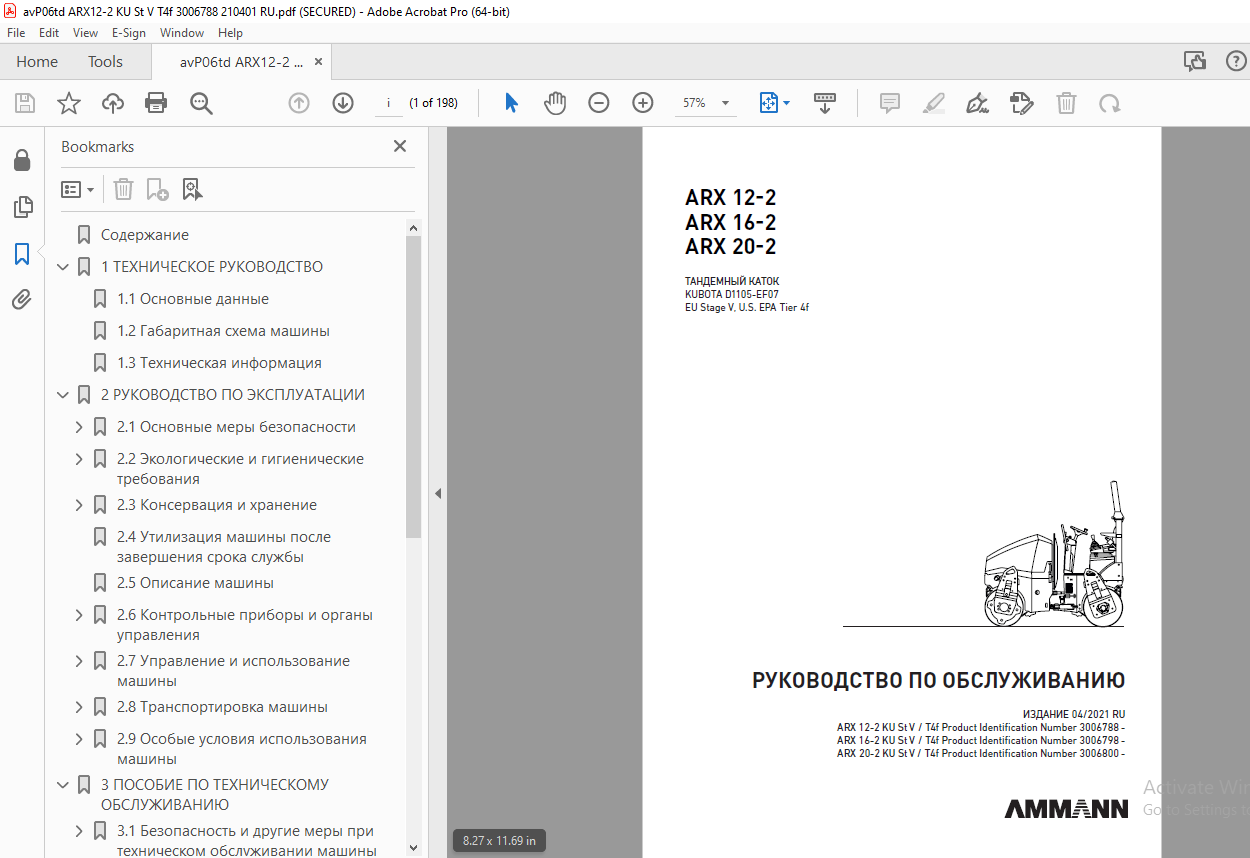Close the avP06td ARX12-2 document tab
The height and width of the screenshot is (858, 1250).
319,61
